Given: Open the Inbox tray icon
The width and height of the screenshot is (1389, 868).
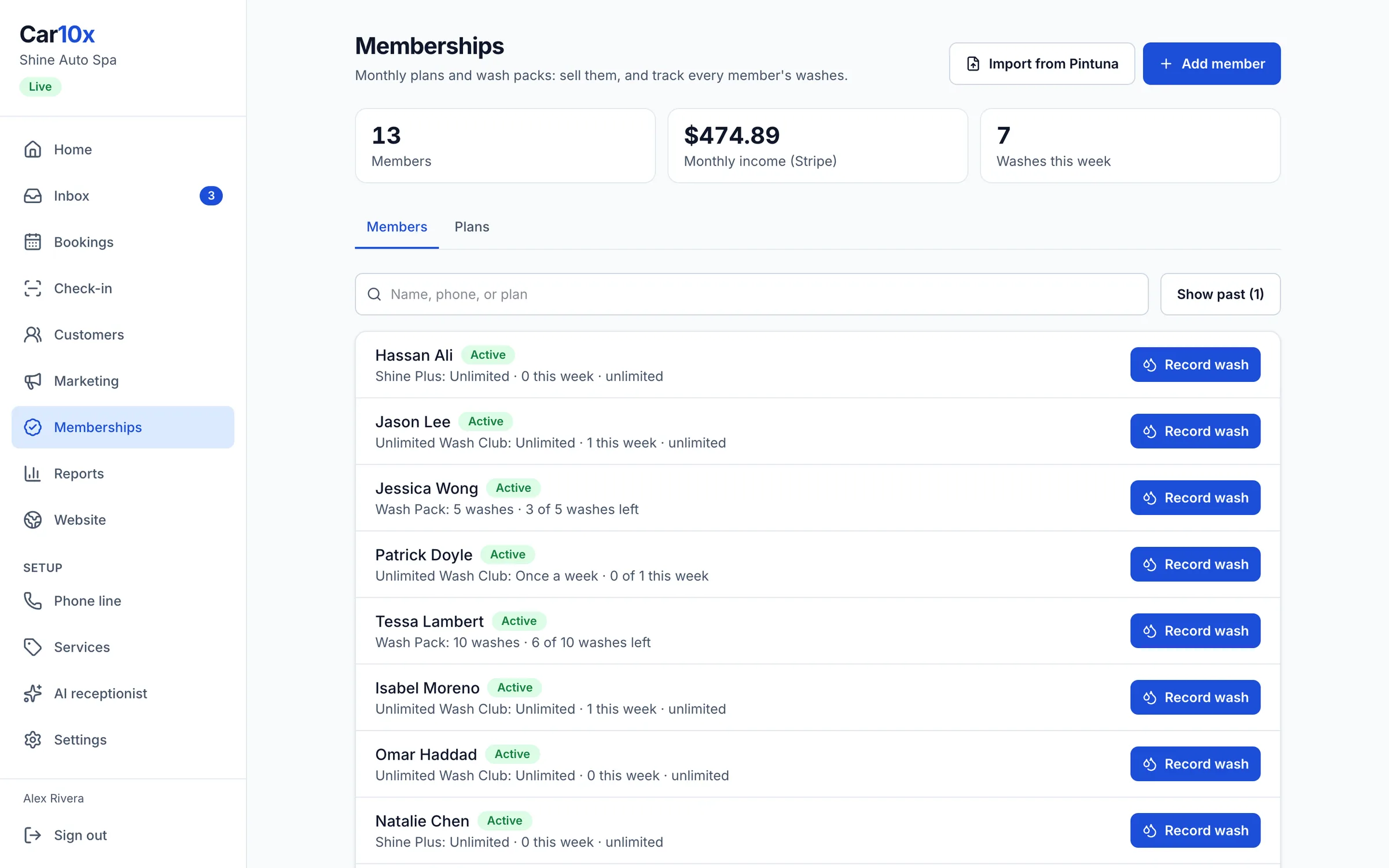Looking at the screenshot, I should pos(32,196).
